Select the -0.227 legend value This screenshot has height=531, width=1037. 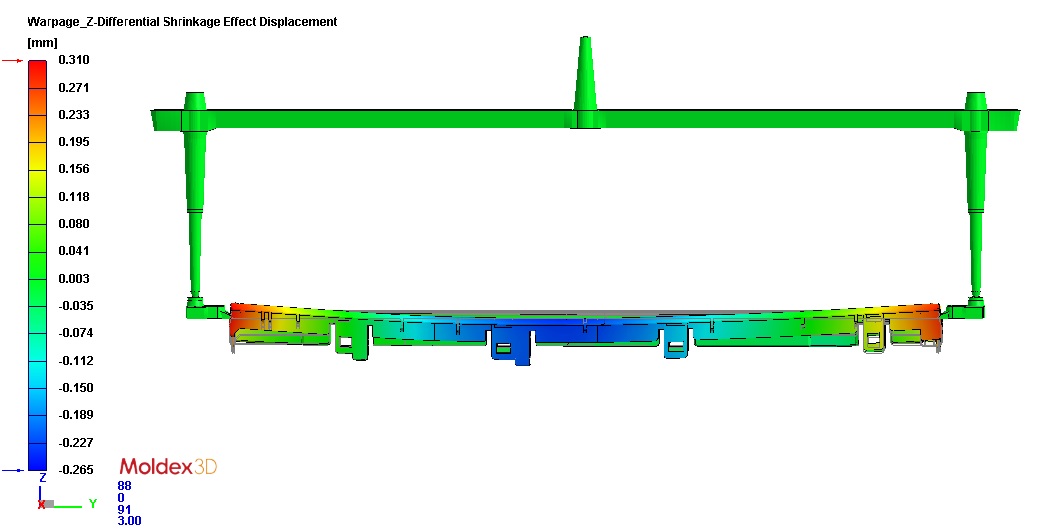point(75,442)
